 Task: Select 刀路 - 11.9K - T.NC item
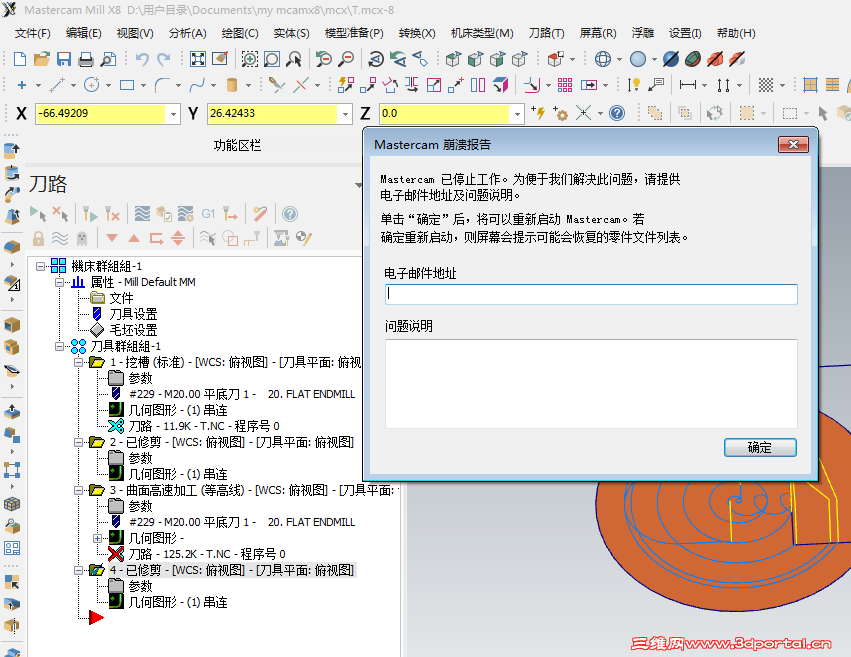[204, 426]
